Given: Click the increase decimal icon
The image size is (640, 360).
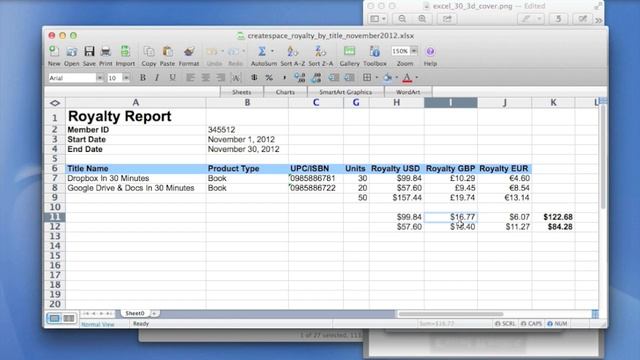Looking at the screenshot, I should pyautogui.click(x=300, y=78).
